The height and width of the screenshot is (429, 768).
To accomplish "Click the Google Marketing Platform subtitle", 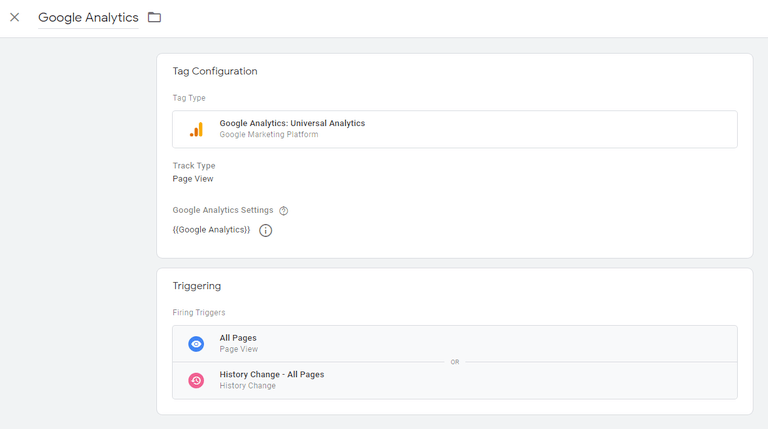I will tap(268, 135).
